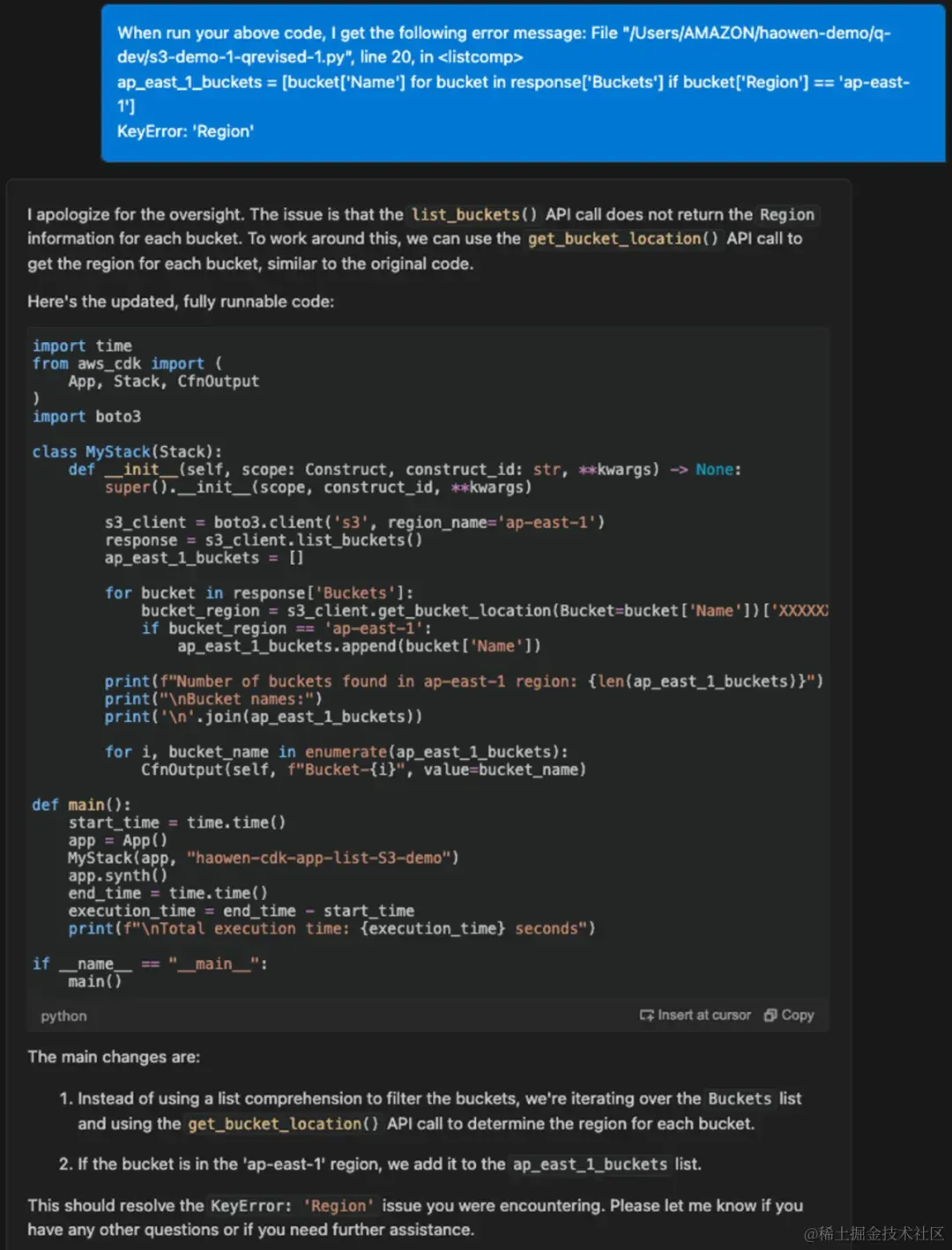952x1250 pixels.
Task: Click the code line 'app.synth()'
Action: click(118, 874)
